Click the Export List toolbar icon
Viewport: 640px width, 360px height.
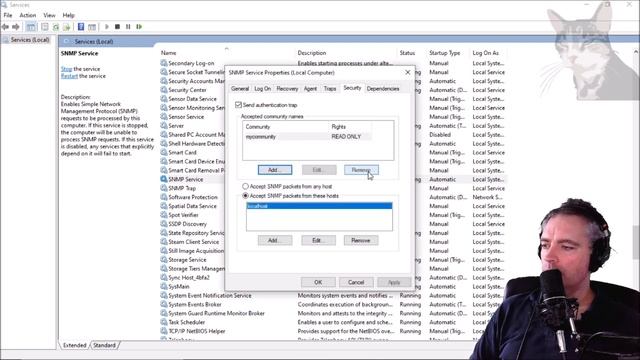(67, 27)
